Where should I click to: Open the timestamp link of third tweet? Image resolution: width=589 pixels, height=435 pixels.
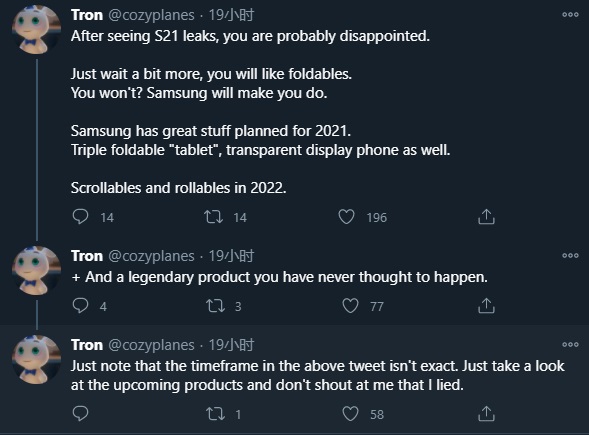(x=231, y=345)
